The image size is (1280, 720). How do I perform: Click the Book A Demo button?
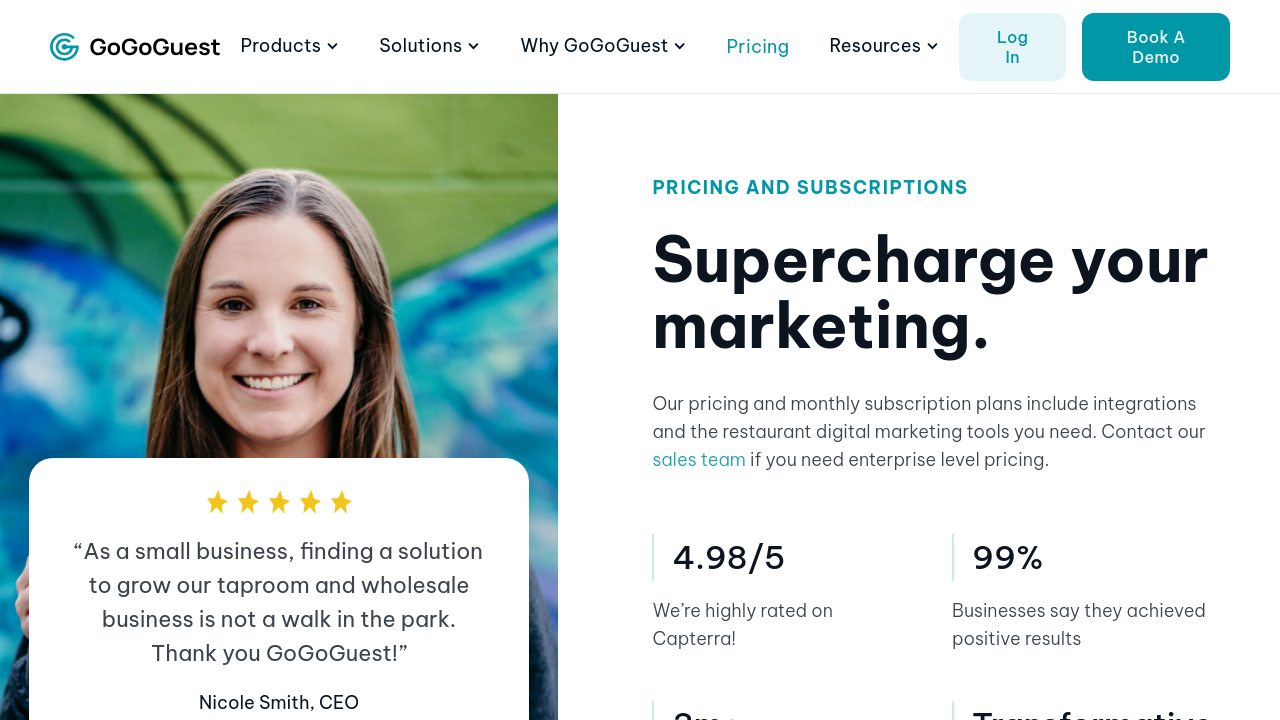click(1155, 47)
